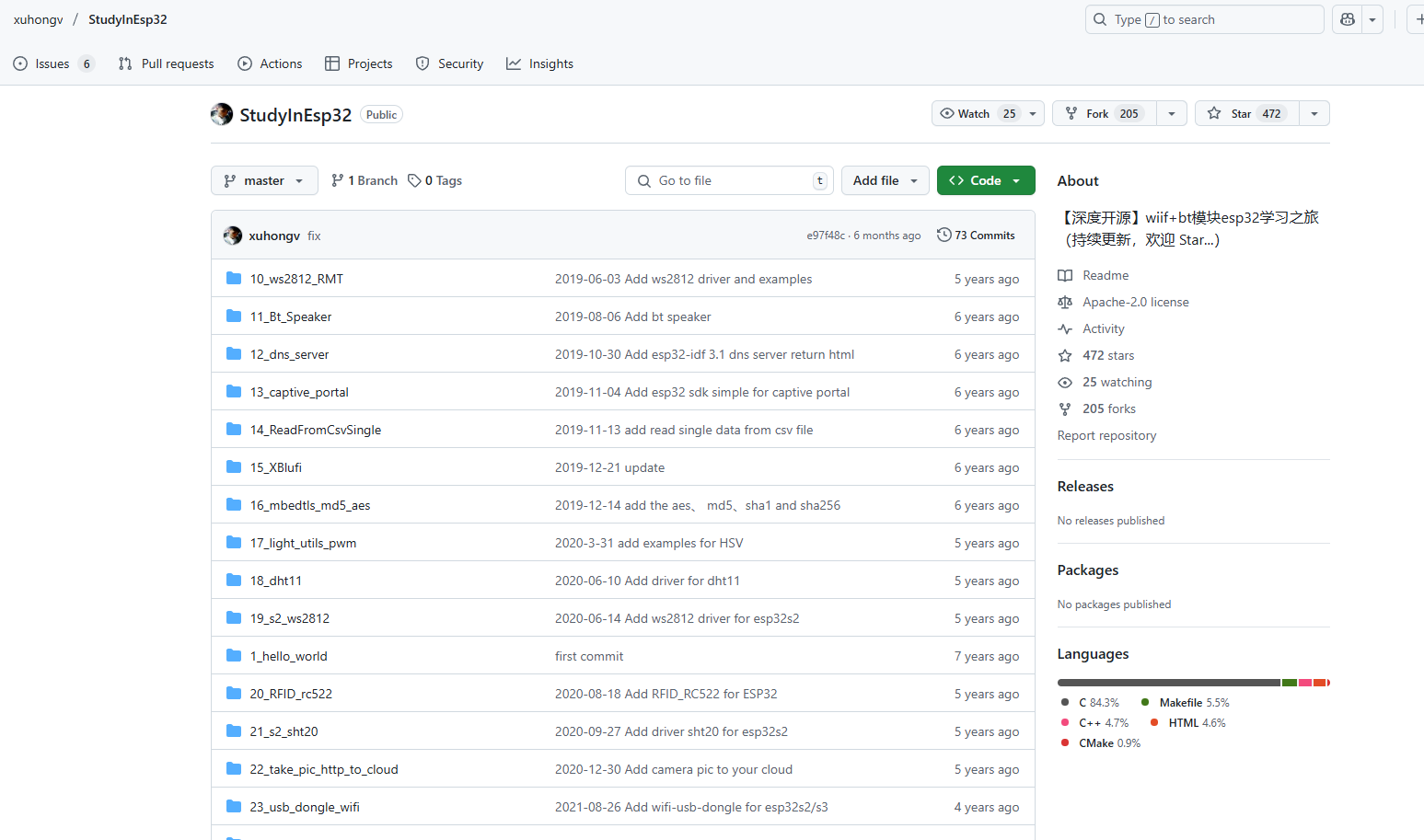The width and height of the screenshot is (1424, 840).
Task: Click the repository avatar next to StudyInEsp32
Action: tap(222, 114)
